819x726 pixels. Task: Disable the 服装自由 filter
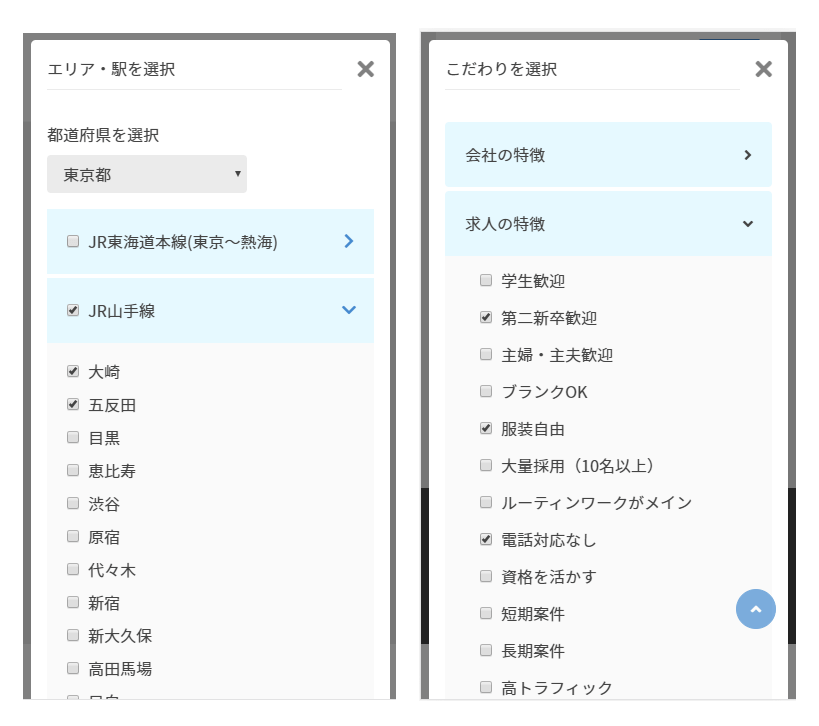click(x=485, y=429)
